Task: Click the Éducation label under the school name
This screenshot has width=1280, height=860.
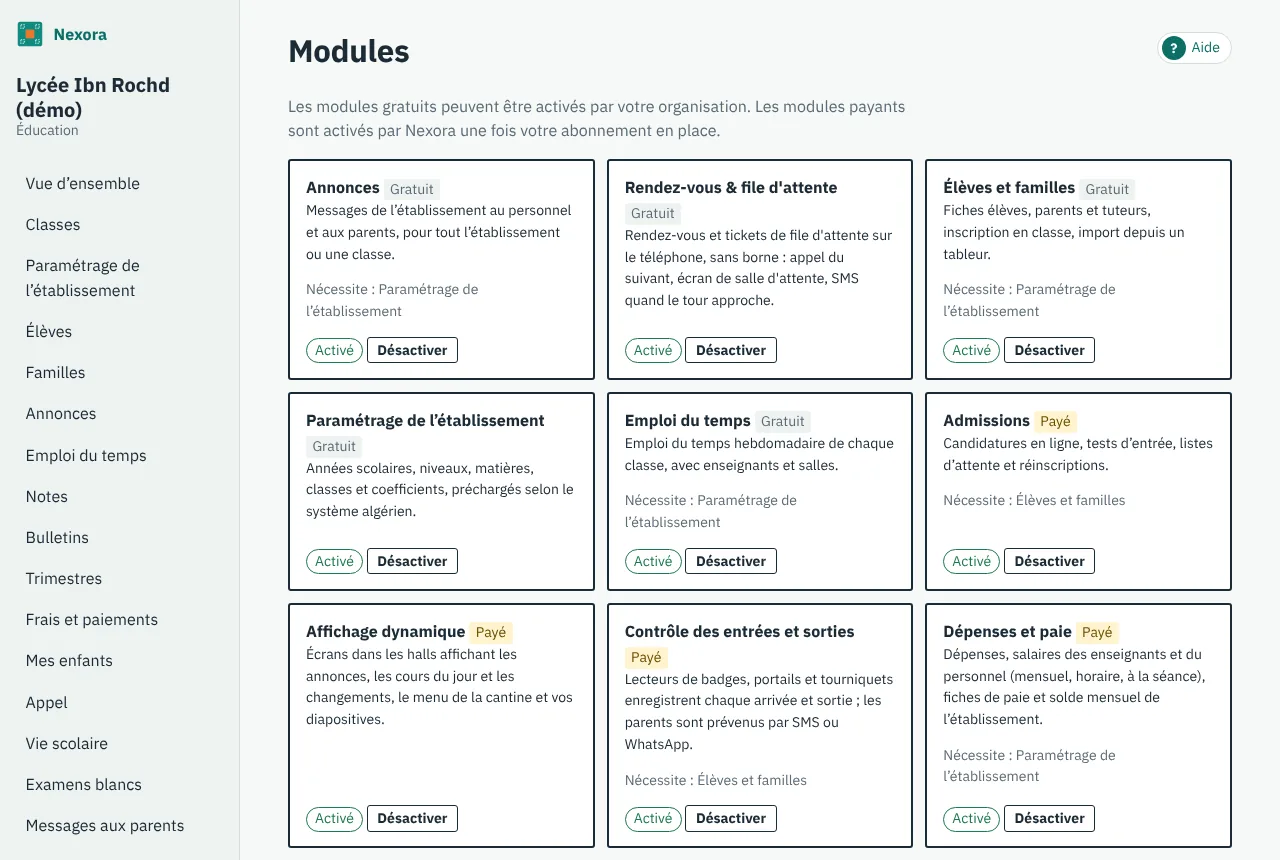Action: pos(47,130)
